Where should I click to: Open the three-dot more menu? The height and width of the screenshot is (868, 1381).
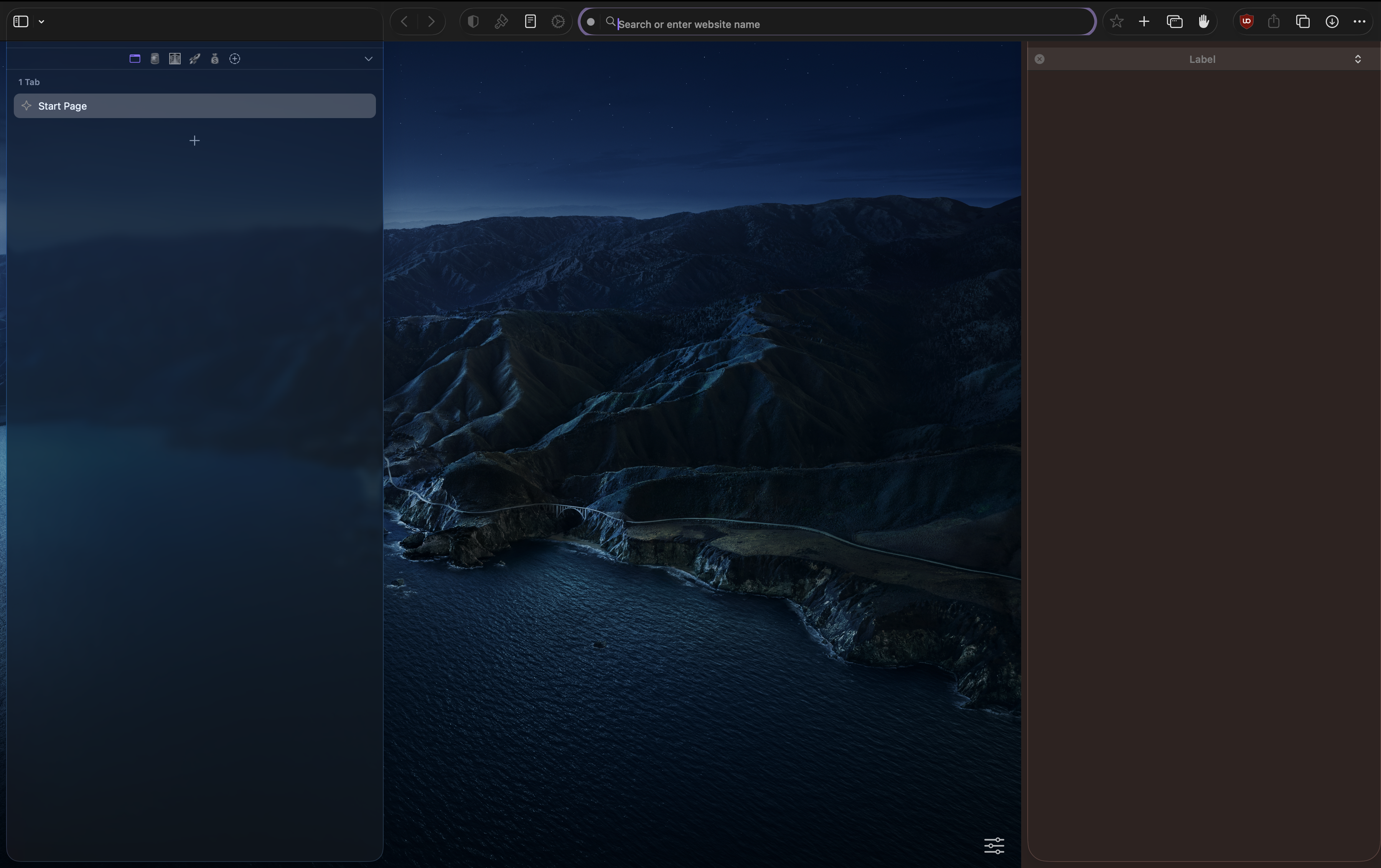[1359, 22]
